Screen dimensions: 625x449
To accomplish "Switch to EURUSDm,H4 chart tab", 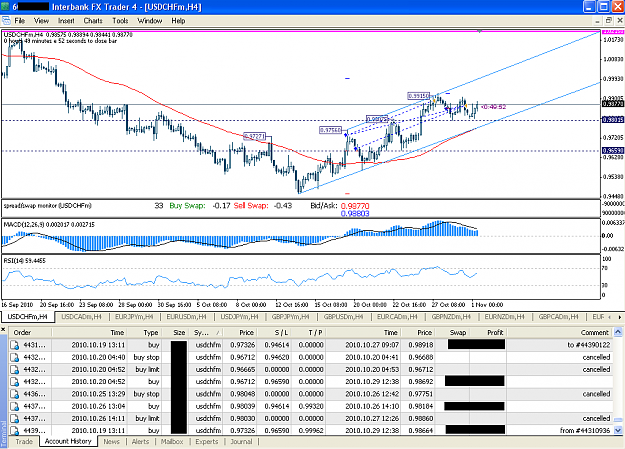I will [187, 317].
